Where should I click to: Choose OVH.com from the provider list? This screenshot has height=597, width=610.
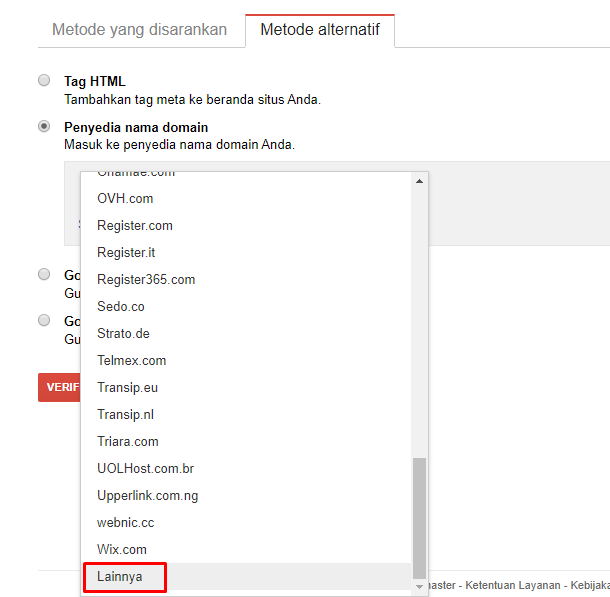125,198
